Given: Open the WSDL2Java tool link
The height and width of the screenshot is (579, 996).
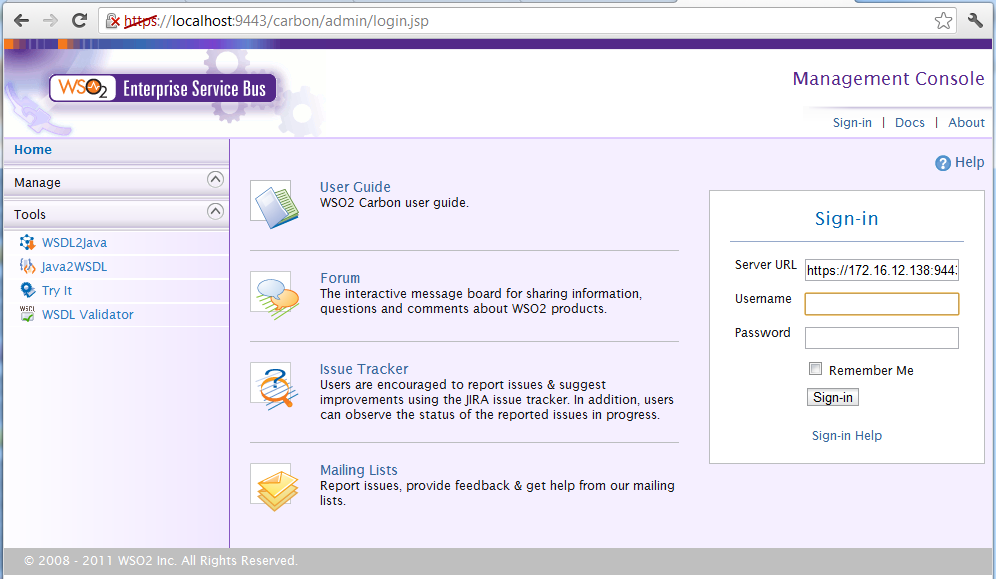Looking at the screenshot, I should pyautogui.click(x=74, y=243).
